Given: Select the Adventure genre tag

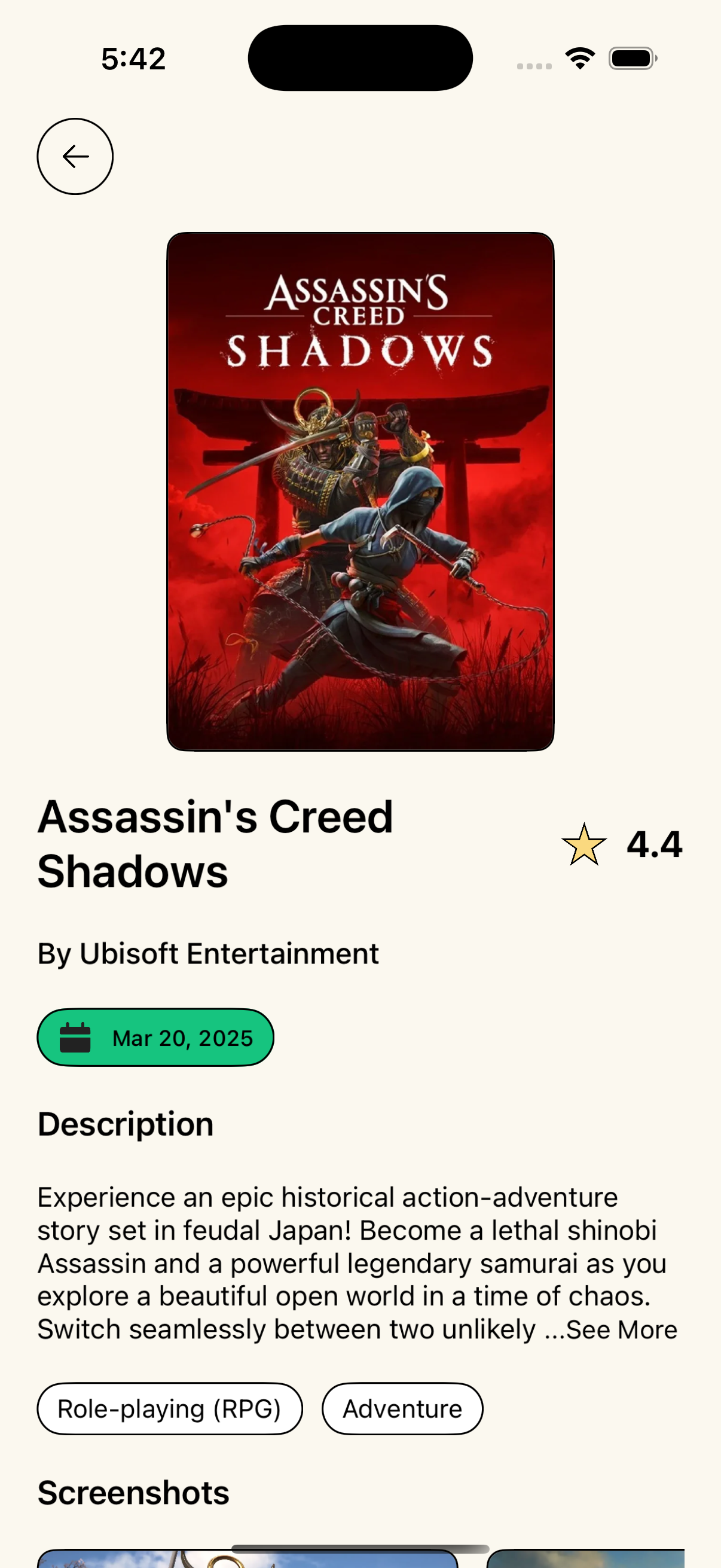Looking at the screenshot, I should [x=402, y=1409].
